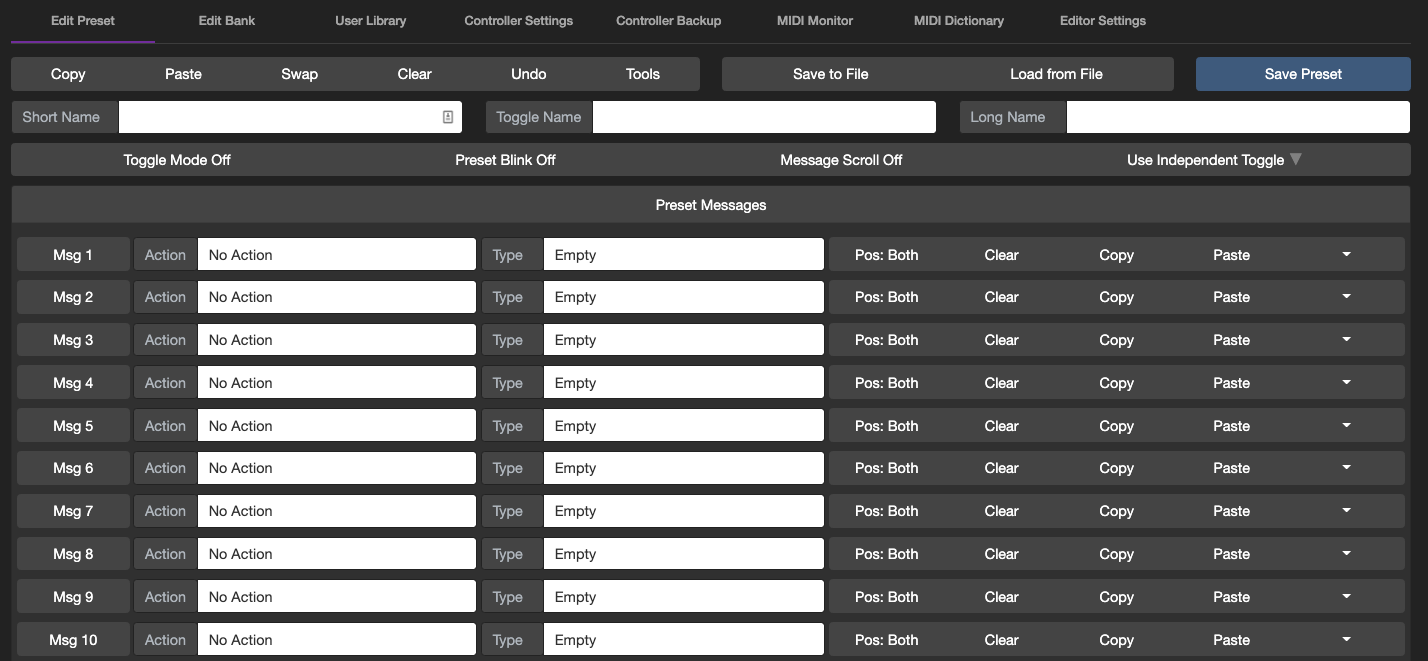
Task: Click the icon inside Short Name field
Action: coord(448,117)
